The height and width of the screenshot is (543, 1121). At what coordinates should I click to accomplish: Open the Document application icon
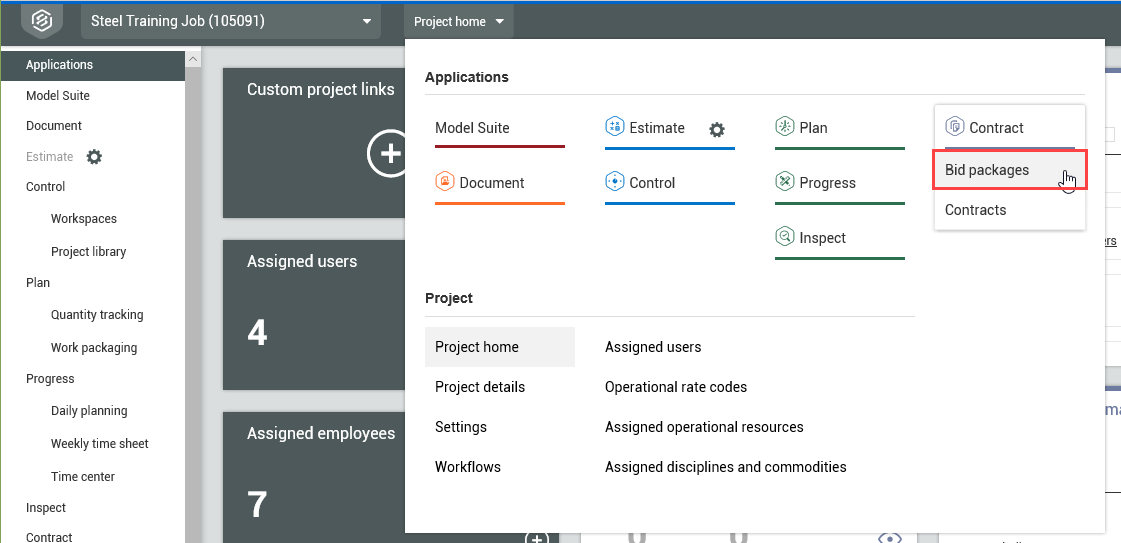[x=445, y=183]
